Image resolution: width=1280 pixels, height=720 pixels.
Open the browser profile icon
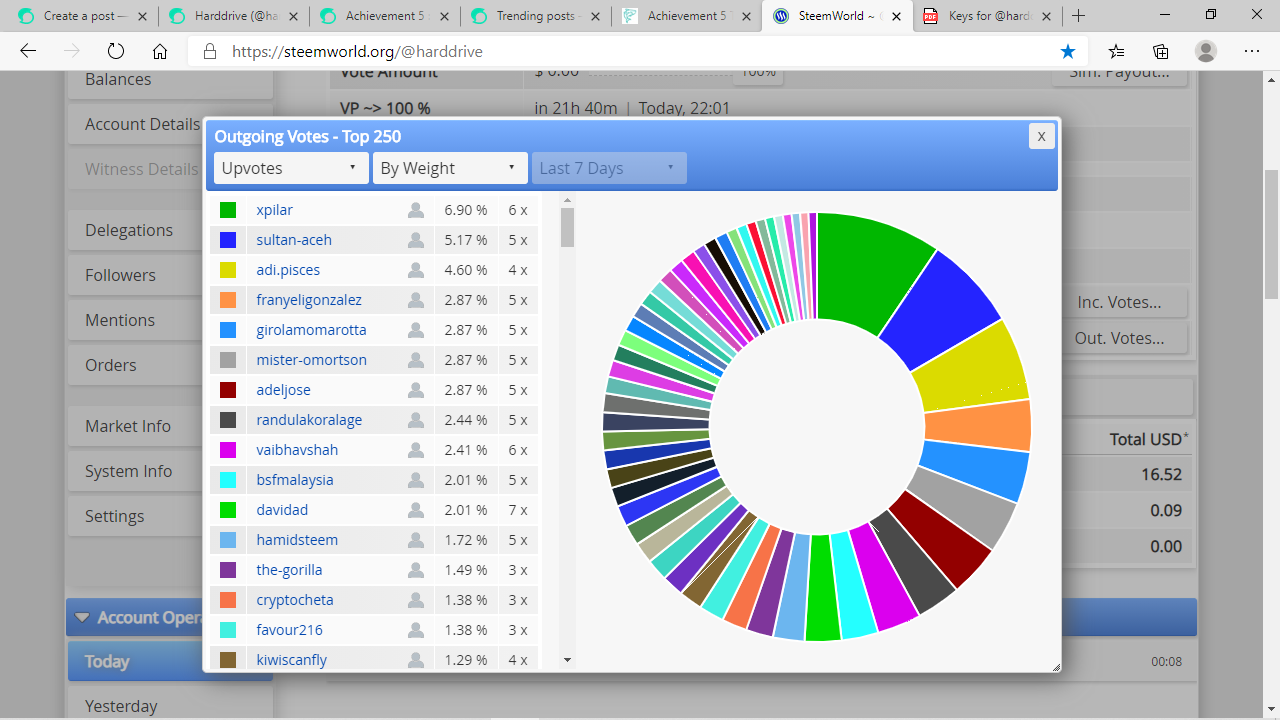pyautogui.click(x=1205, y=51)
